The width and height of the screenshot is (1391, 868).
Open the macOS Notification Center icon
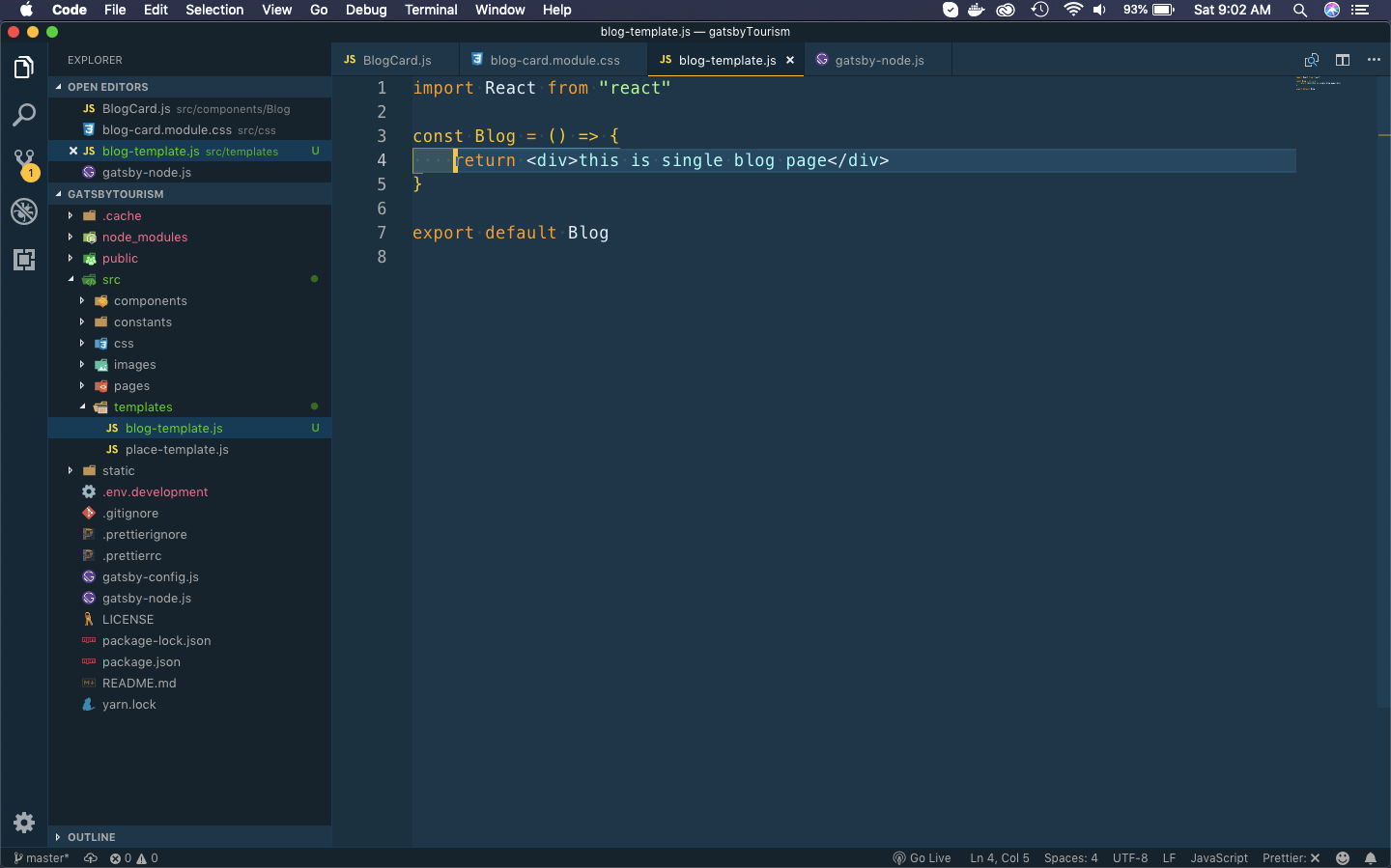[x=1360, y=10]
